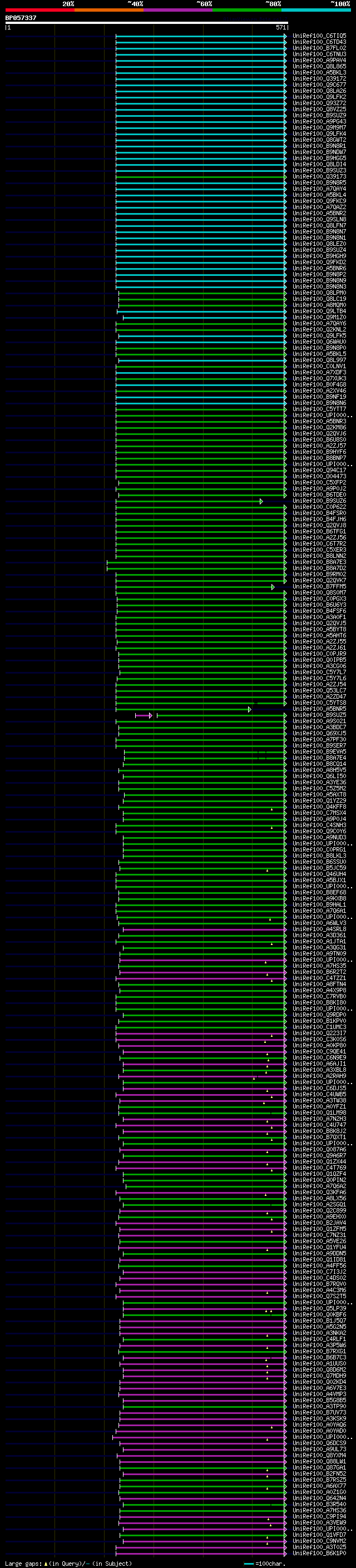Select hit label UniRef100_Q53LC7
The height and width of the screenshot is (1568, 356).
pos(319,690)
